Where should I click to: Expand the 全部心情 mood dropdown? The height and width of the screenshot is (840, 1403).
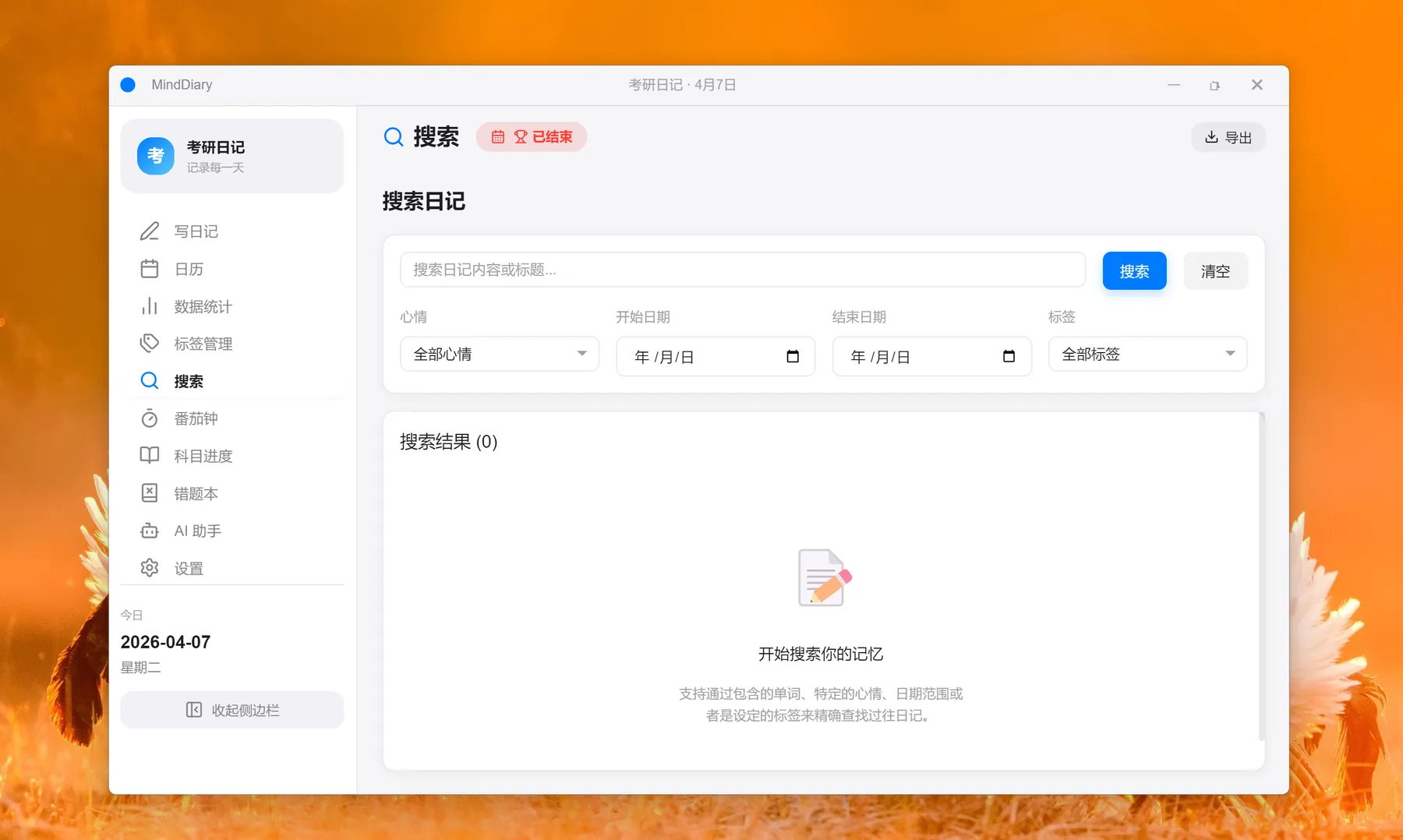[499, 355]
